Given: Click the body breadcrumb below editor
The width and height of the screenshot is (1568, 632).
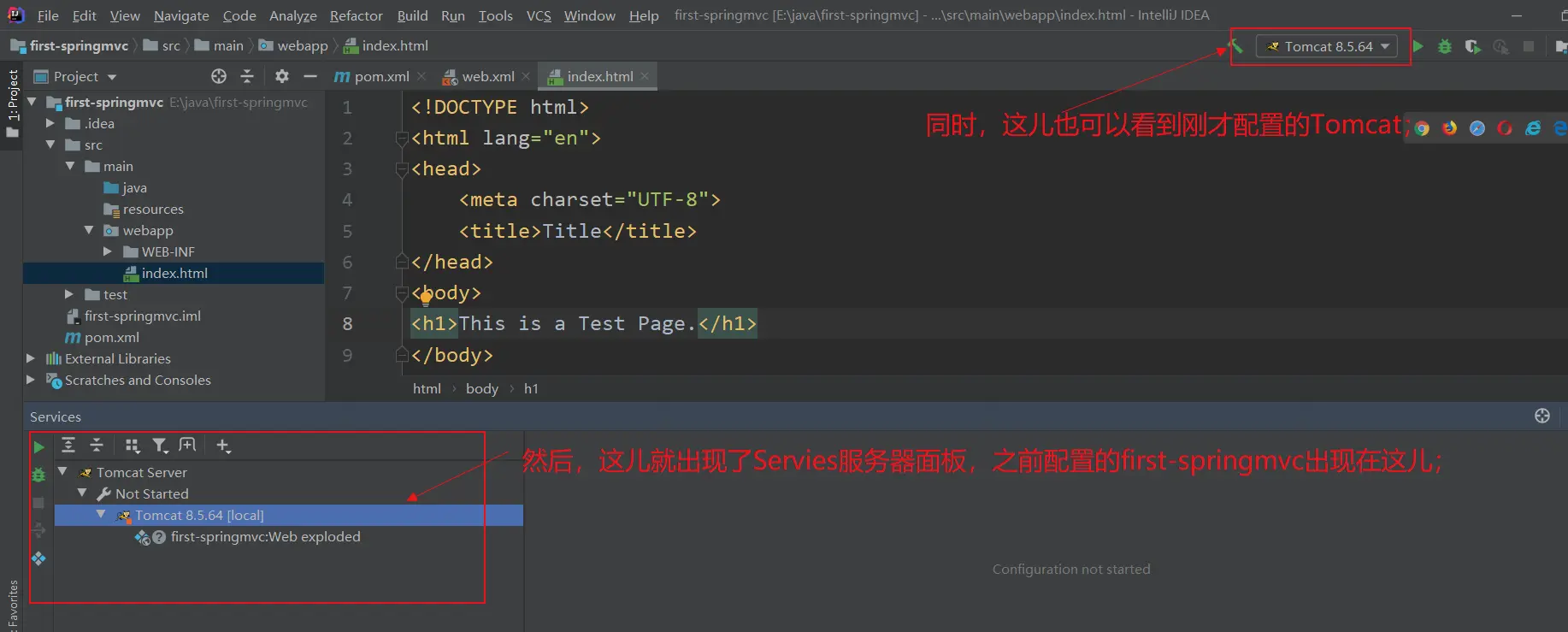Looking at the screenshot, I should coord(482,388).
